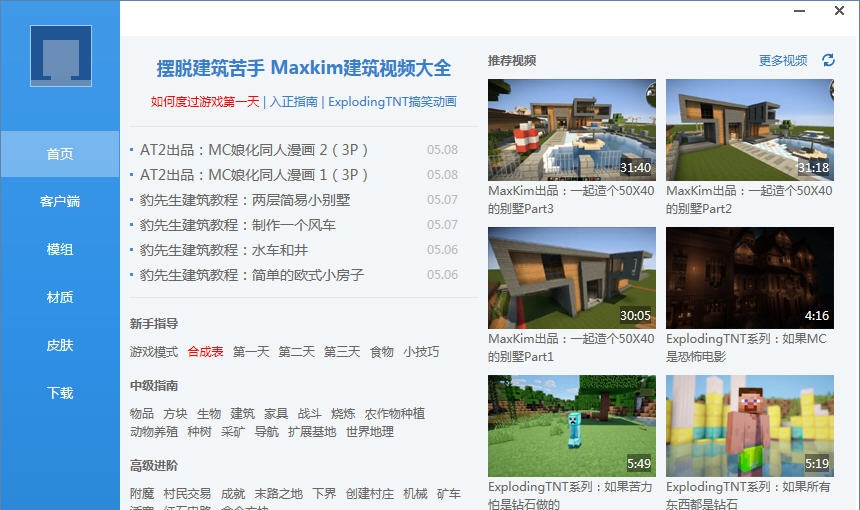This screenshot has height=510, width=860.
Task: Open the 方块 guide link
Action: 175,413
